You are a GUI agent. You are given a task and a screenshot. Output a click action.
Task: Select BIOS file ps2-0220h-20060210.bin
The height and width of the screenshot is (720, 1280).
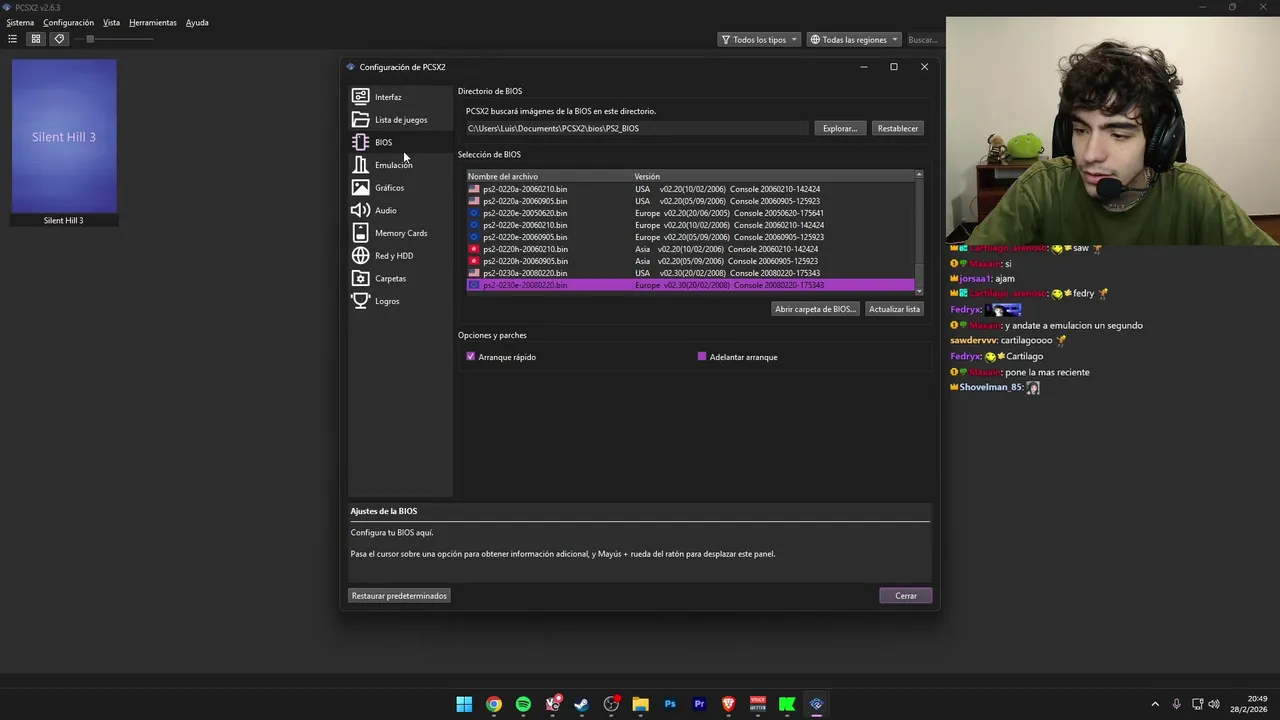point(690,249)
